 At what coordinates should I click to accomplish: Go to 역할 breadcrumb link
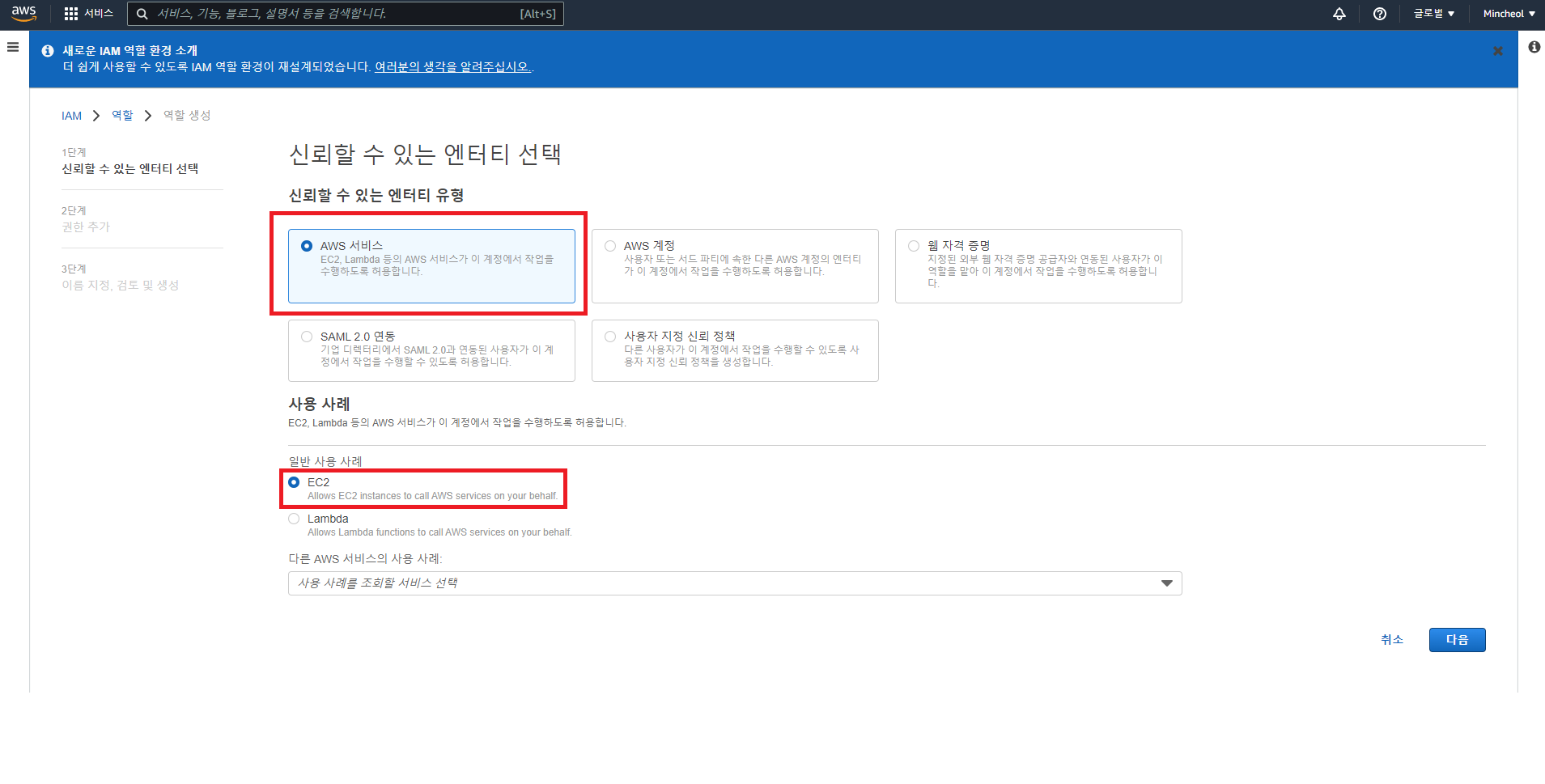(122, 116)
